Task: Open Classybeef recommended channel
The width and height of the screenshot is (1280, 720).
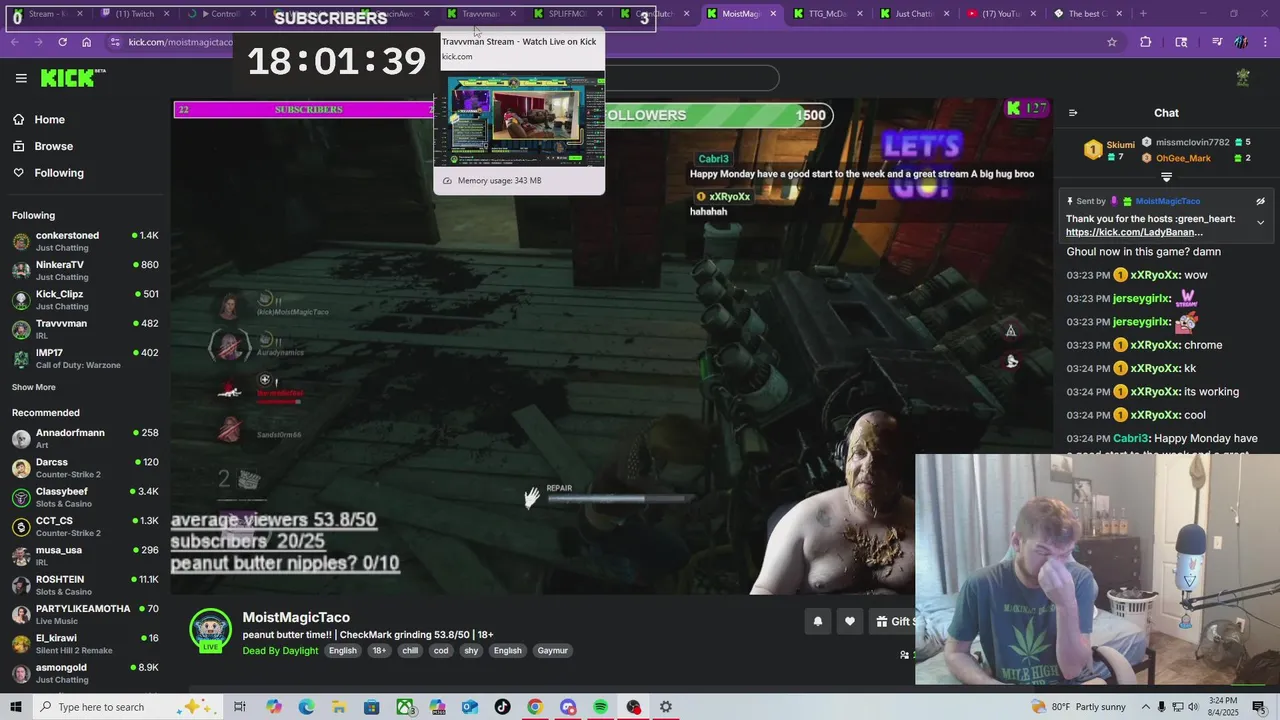Action: pos(85,497)
